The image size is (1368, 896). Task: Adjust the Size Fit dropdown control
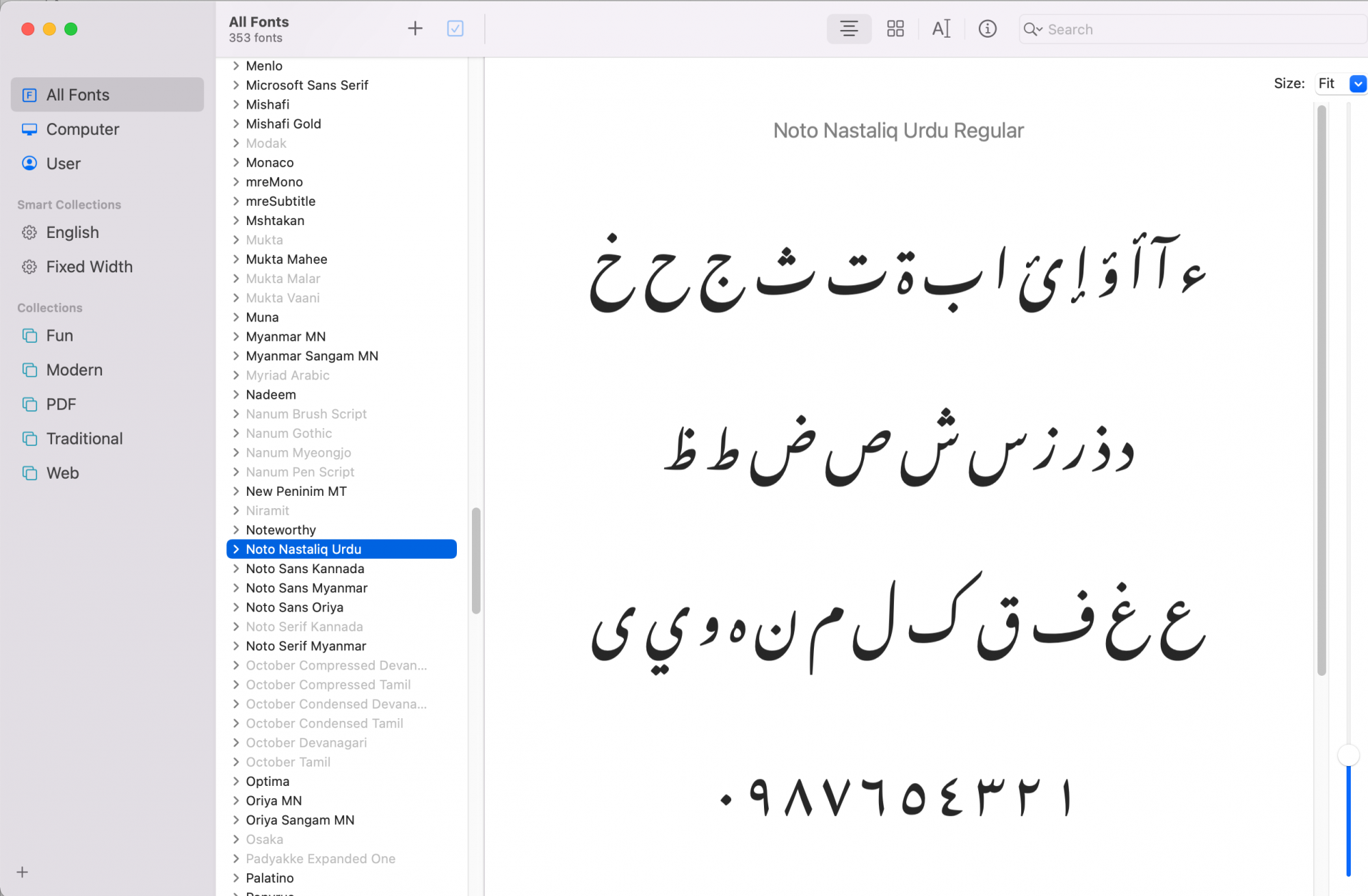1358,83
